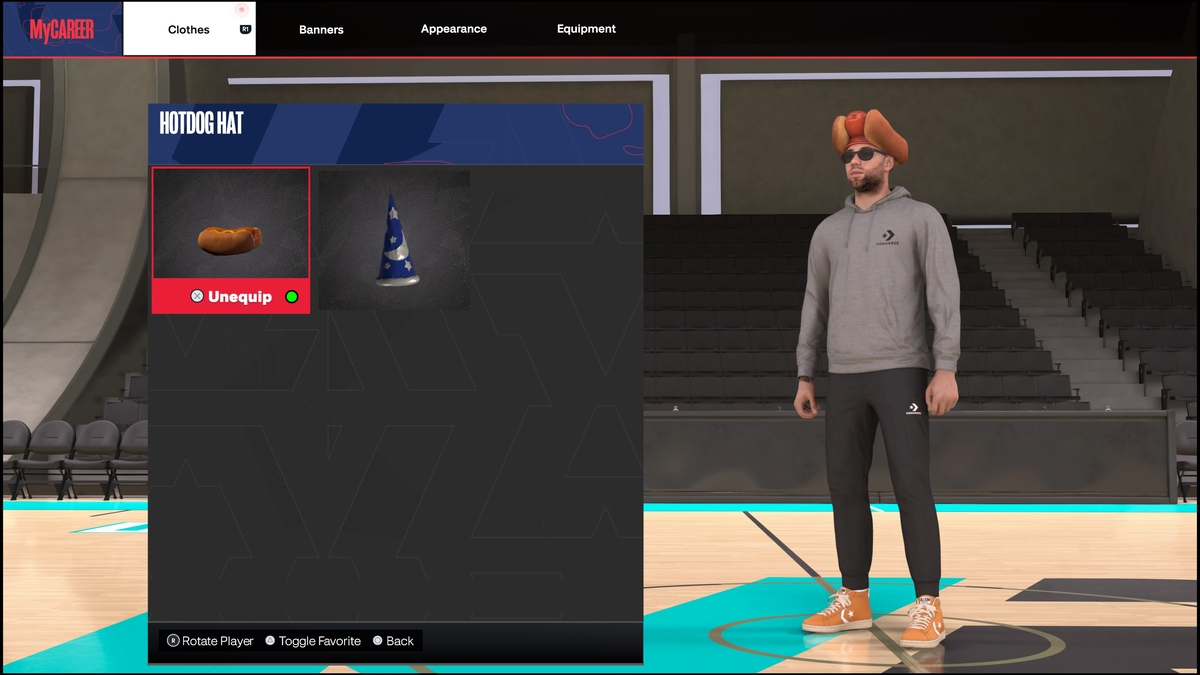Click the R stick icon for Rotate Player
The height and width of the screenshot is (675, 1200).
pyautogui.click(x=173, y=641)
